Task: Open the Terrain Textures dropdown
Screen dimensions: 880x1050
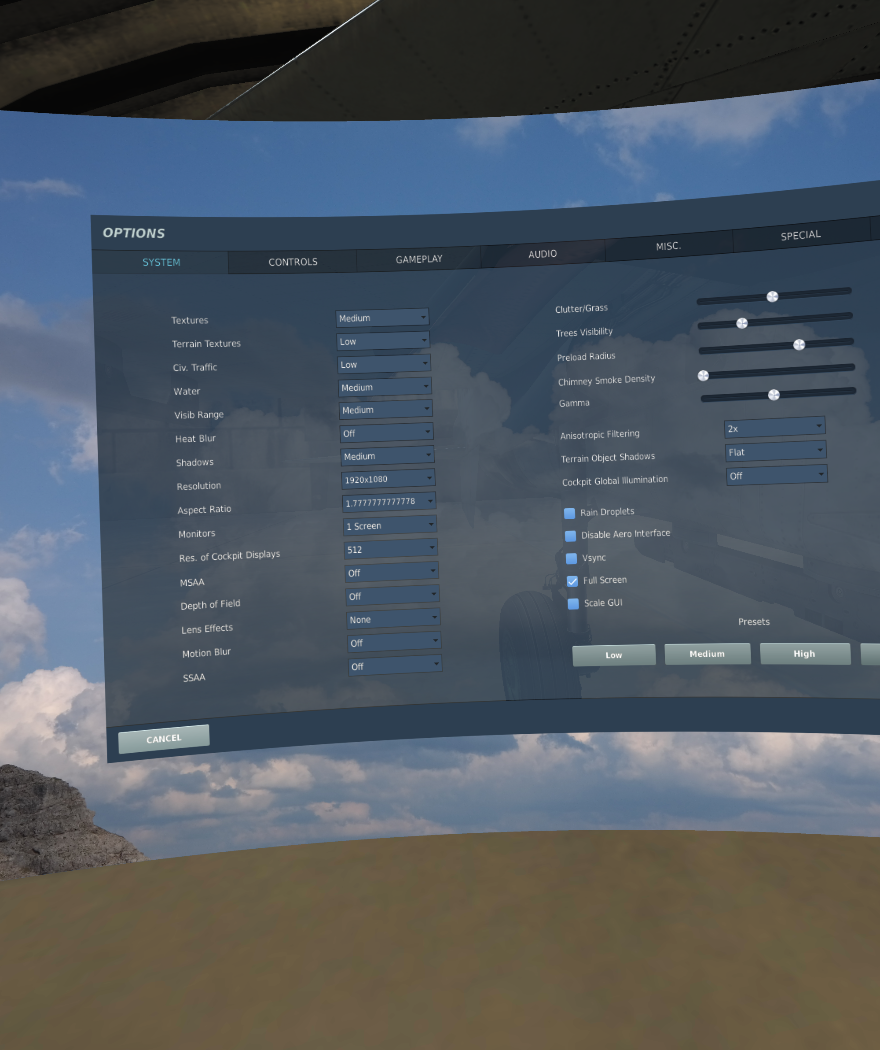Action: tap(383, 341)
